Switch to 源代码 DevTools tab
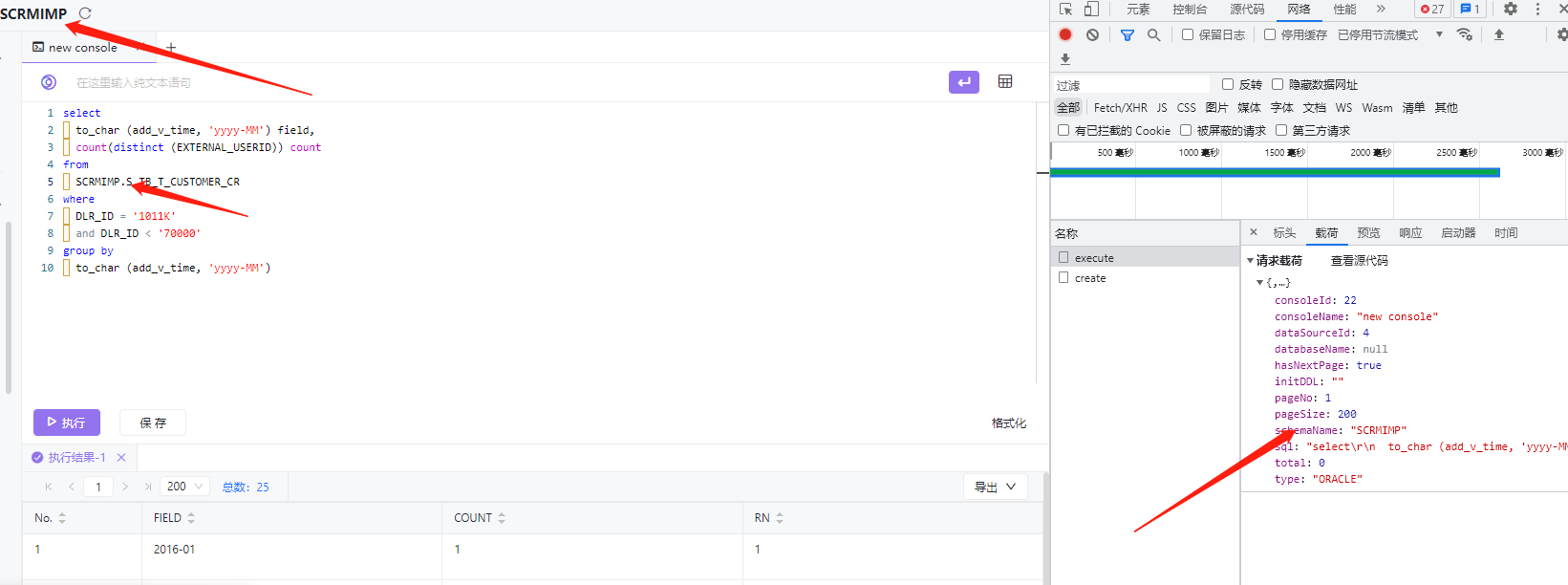 pos(1247,9)
